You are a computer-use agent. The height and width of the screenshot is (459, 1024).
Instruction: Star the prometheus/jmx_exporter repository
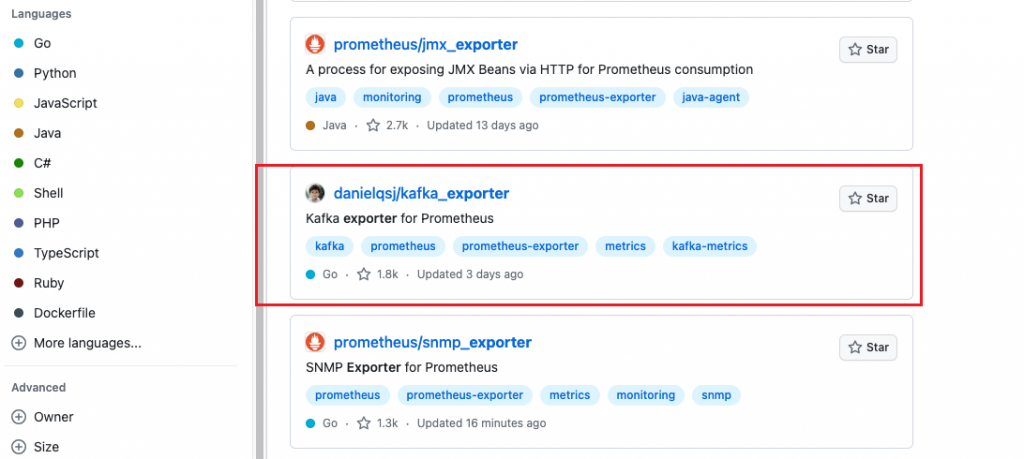(868, 50)
